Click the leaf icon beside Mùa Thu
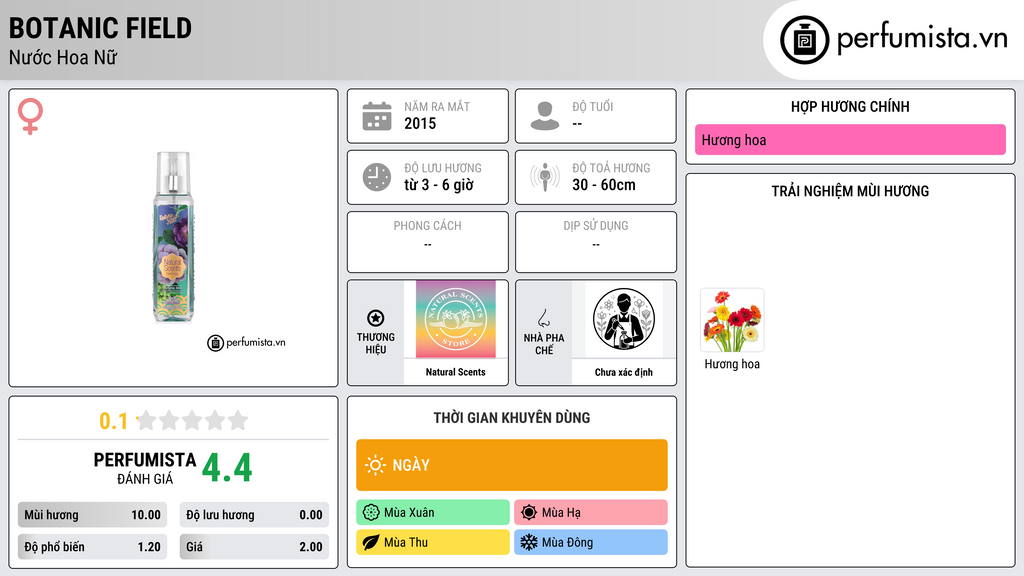 [371, 542]
